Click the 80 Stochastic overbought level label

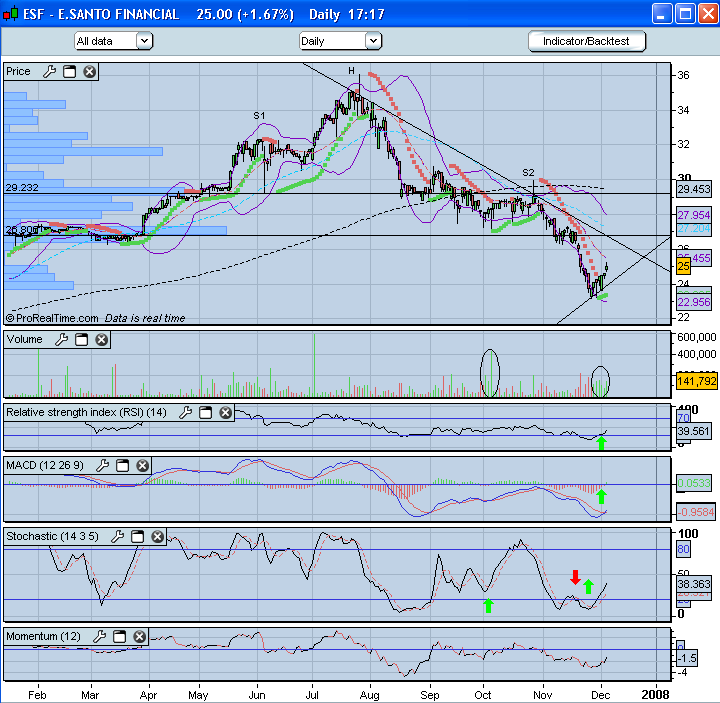[x=683, y=549]
